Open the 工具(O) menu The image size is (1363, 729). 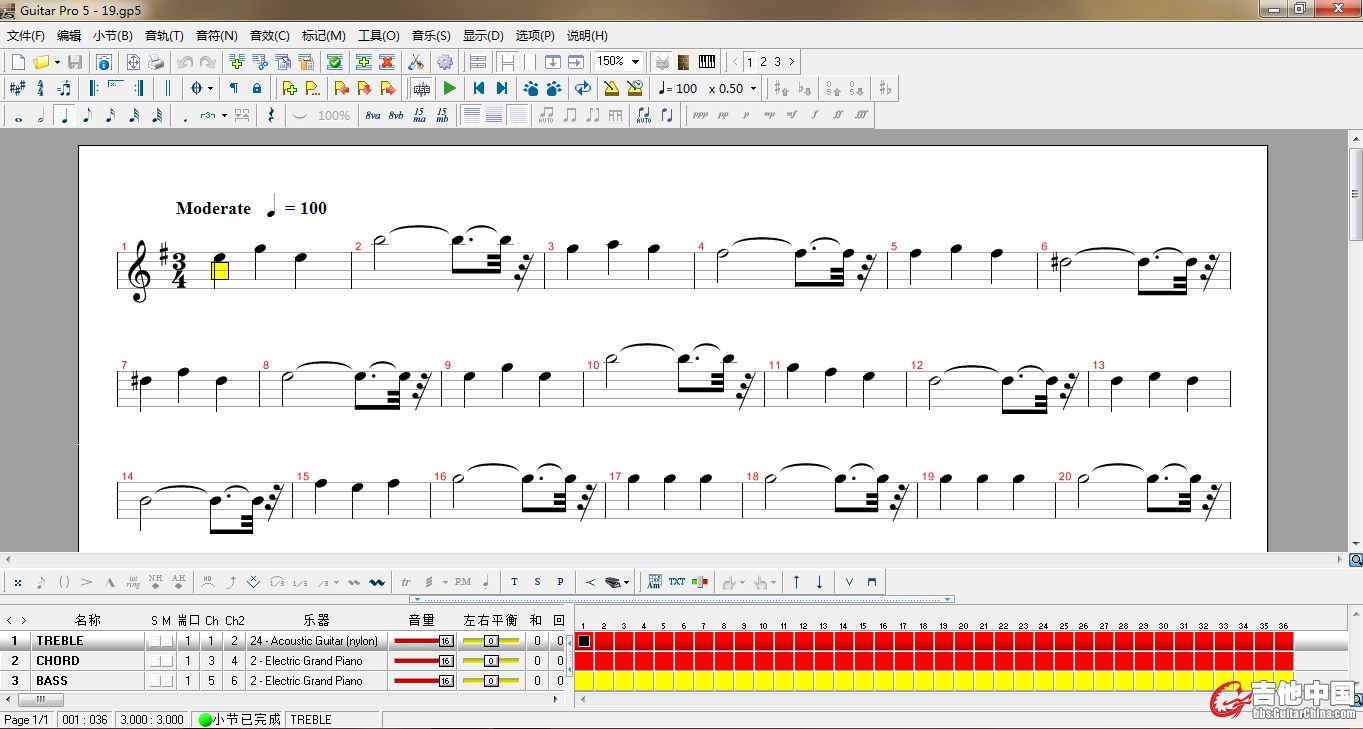[378, 36]
